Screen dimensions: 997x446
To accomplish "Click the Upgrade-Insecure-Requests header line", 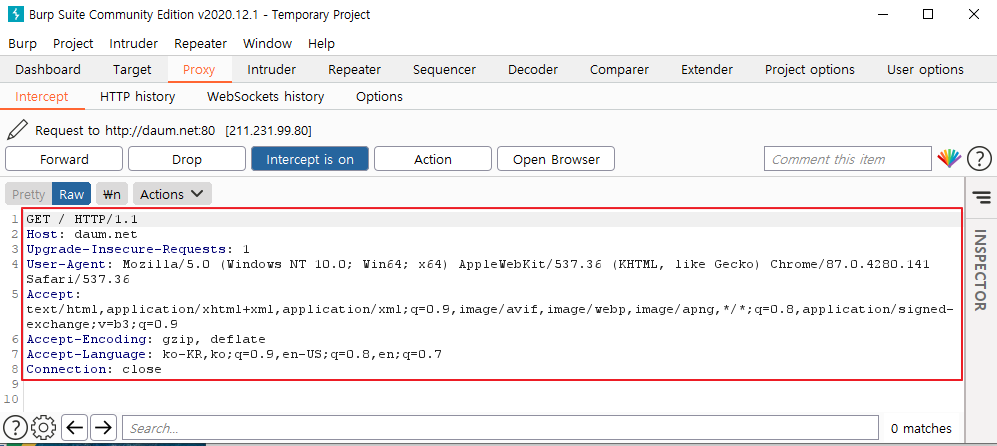I will click(x=138, y=249).
